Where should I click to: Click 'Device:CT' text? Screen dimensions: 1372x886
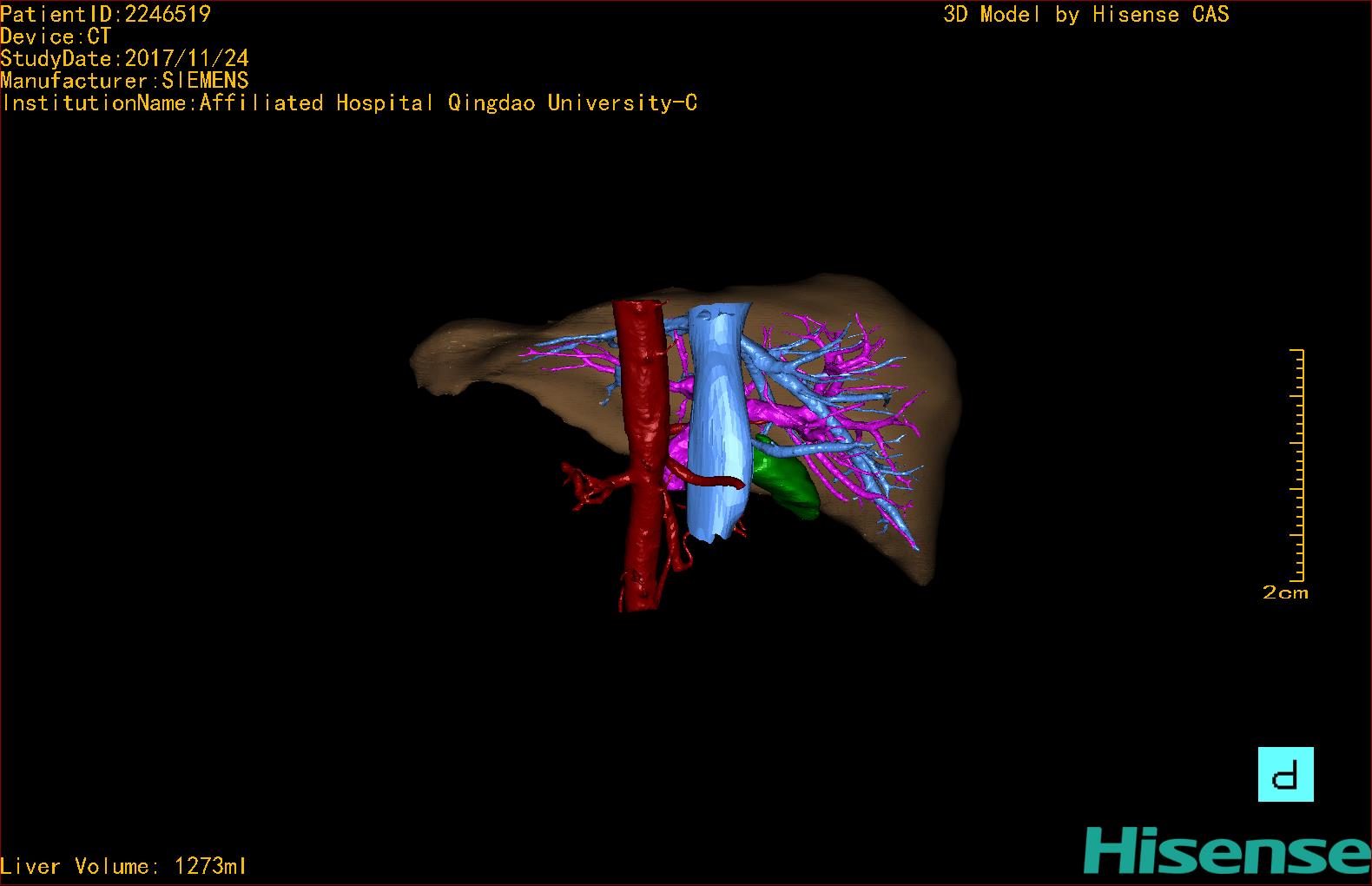click(x=56, y=36)
